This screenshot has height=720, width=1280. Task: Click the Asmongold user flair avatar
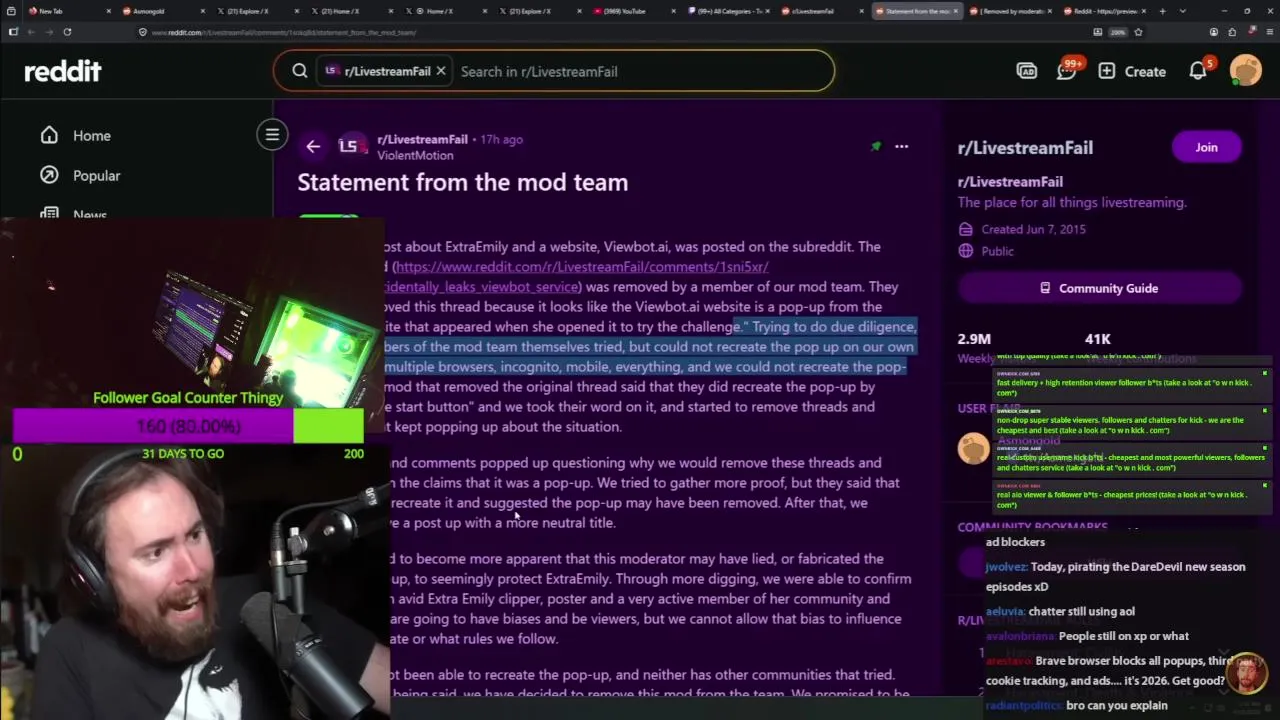(x=973, y=448)
